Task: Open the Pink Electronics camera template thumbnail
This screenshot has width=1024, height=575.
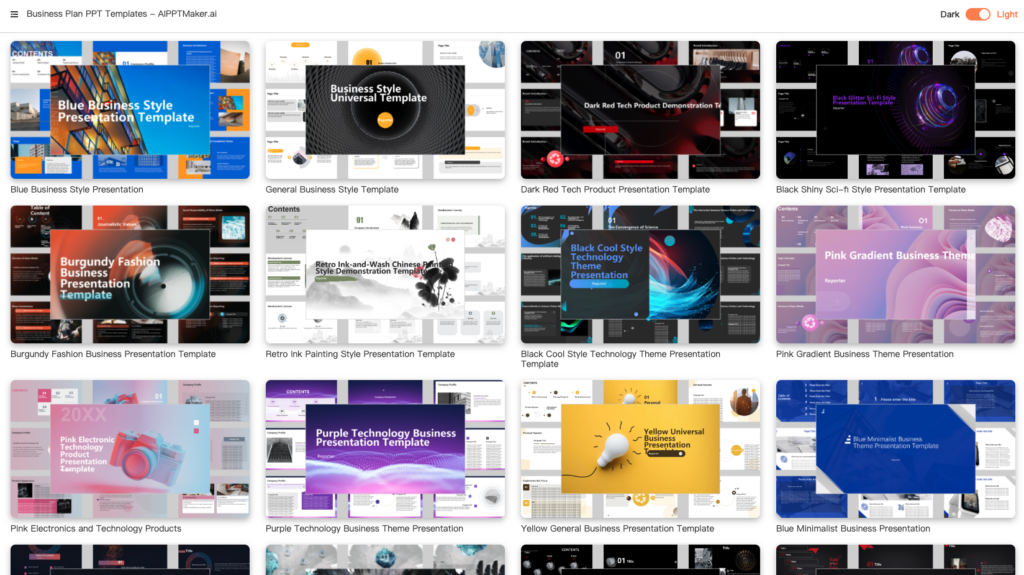Action: click(130, 449)
